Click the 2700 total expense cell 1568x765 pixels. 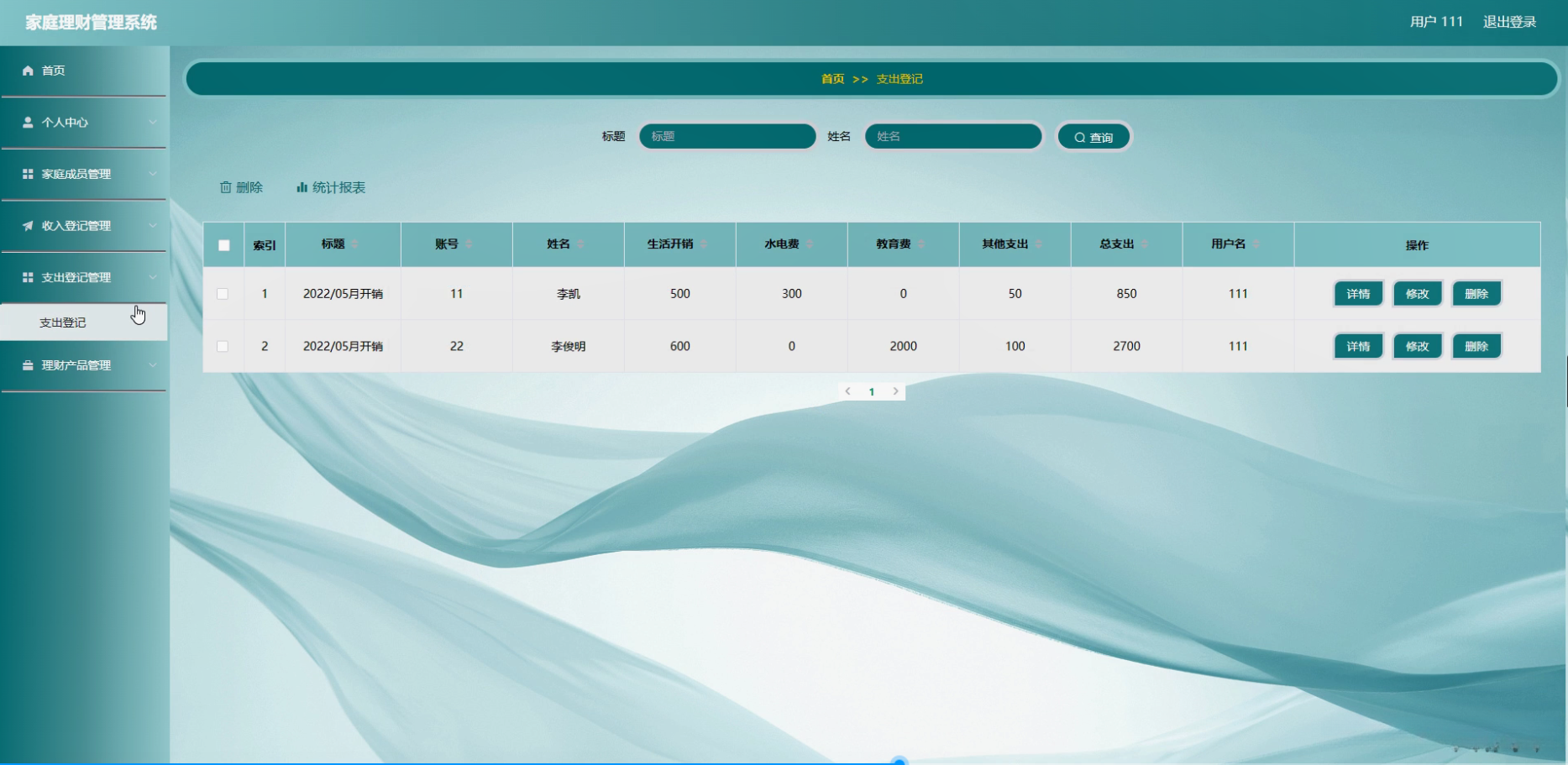[1126, 346]
